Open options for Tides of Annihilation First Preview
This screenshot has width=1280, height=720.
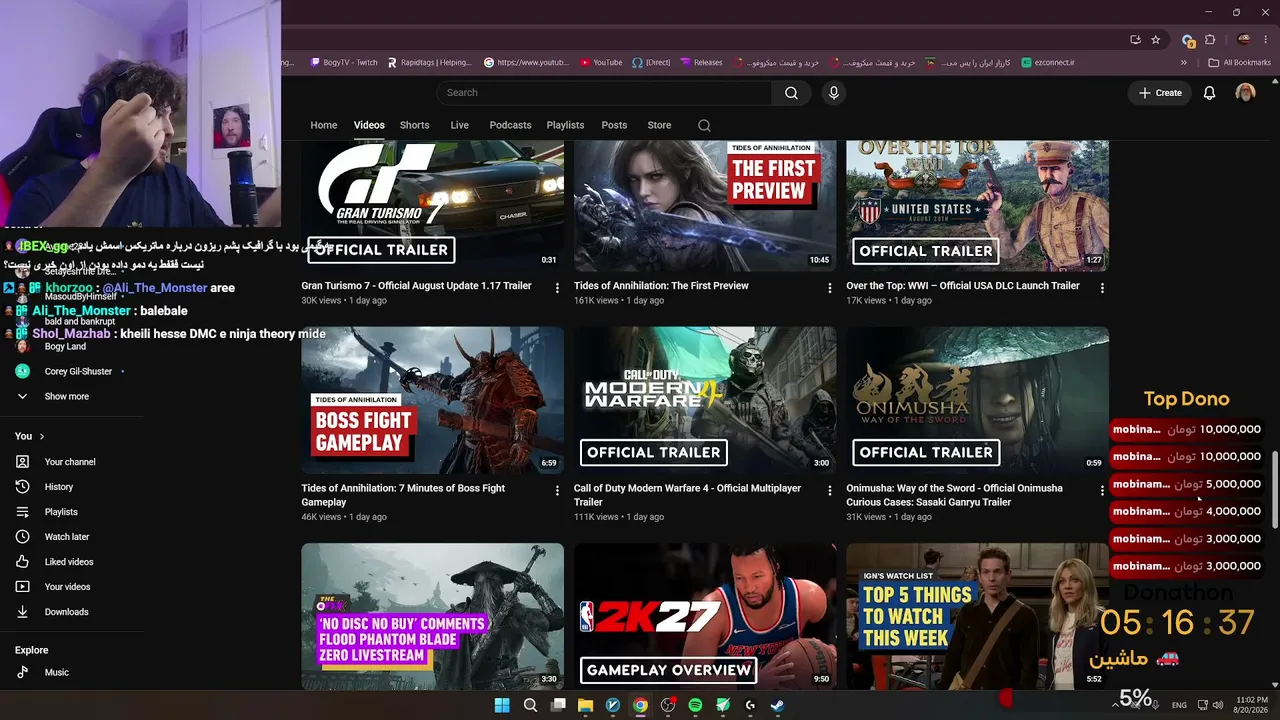[829, 288]
